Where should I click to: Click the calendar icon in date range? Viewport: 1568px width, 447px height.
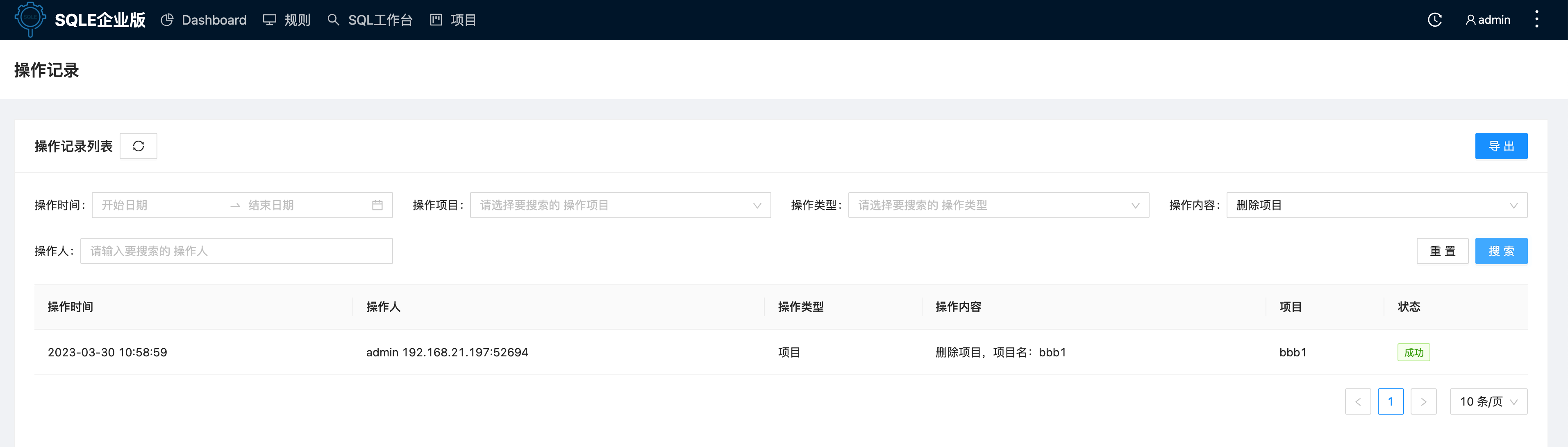[x=377, y=205]
